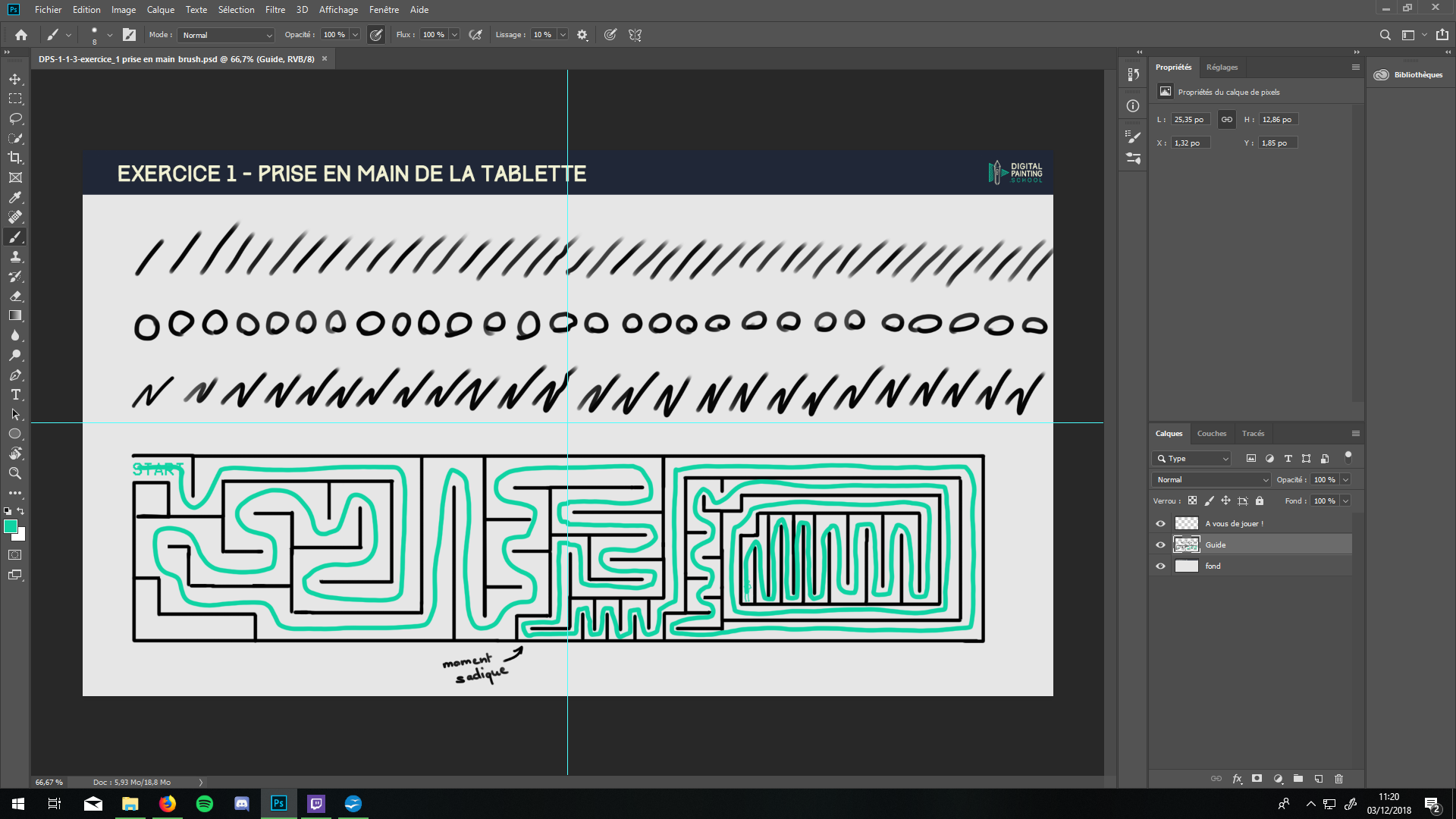Click the delete layer trash icon
The height and width of the screenshot is (819, 1456).
tap(1338, 779)
